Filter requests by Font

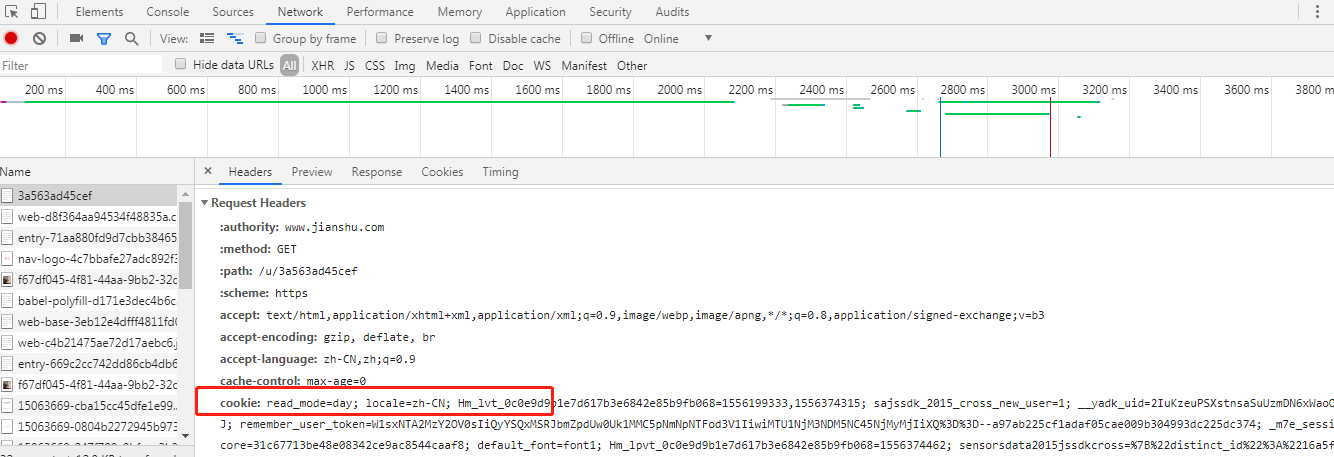(481, 65)
